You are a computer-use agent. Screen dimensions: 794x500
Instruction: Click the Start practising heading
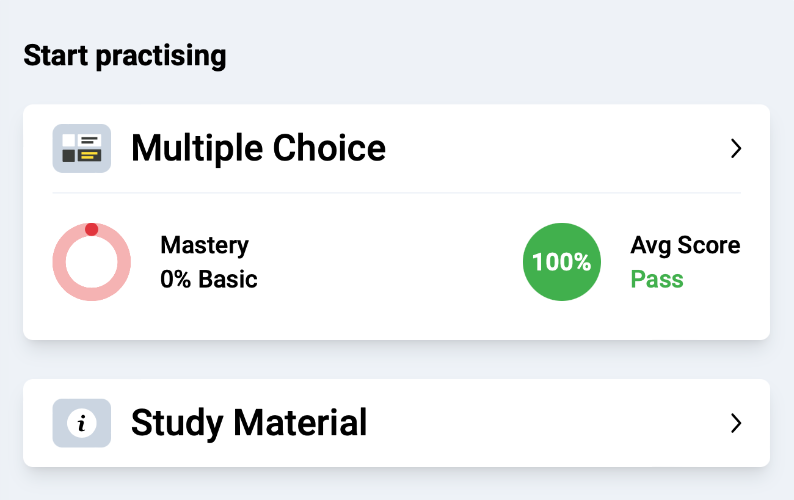click(125, 56)
